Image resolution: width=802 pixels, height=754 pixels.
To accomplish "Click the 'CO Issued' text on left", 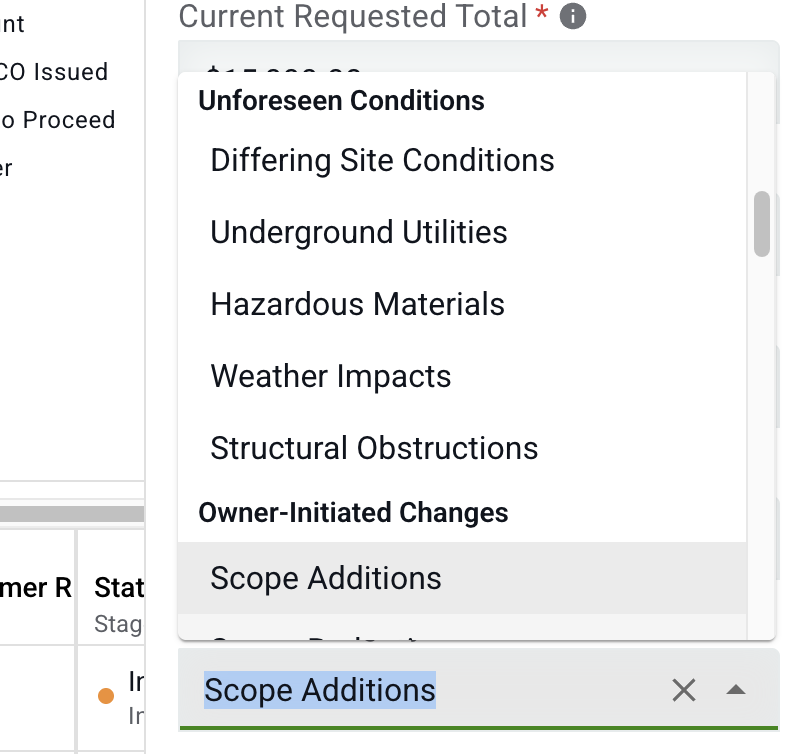I will (x=53, y=72).
